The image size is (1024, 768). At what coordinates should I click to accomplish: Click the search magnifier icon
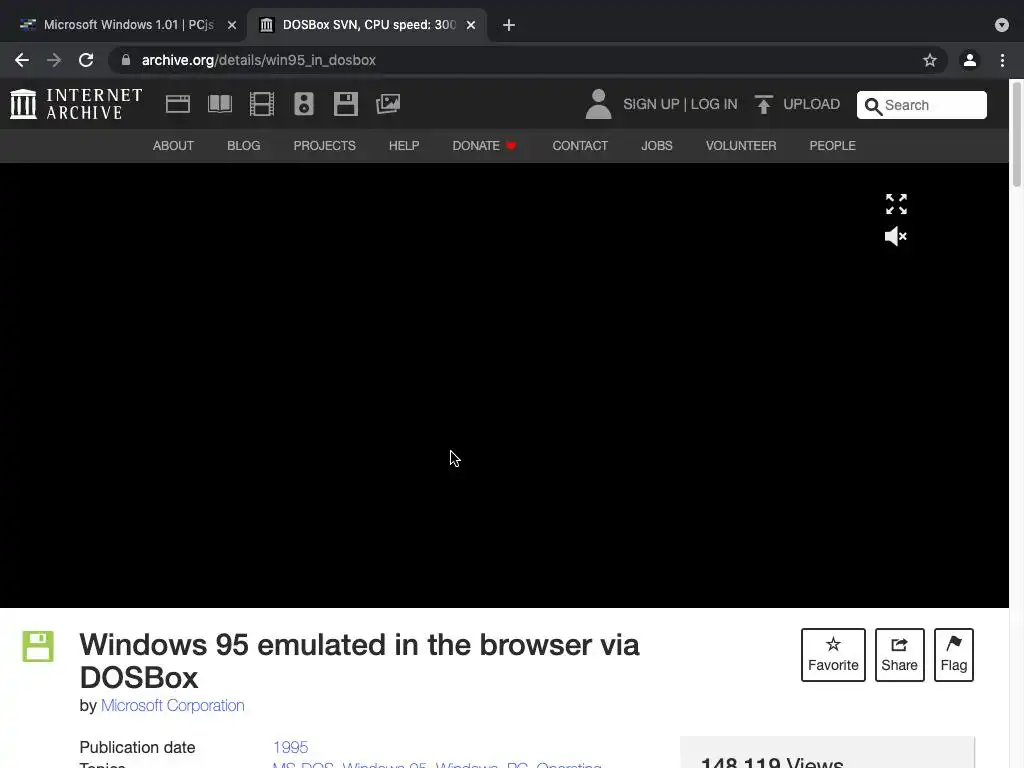873,106
